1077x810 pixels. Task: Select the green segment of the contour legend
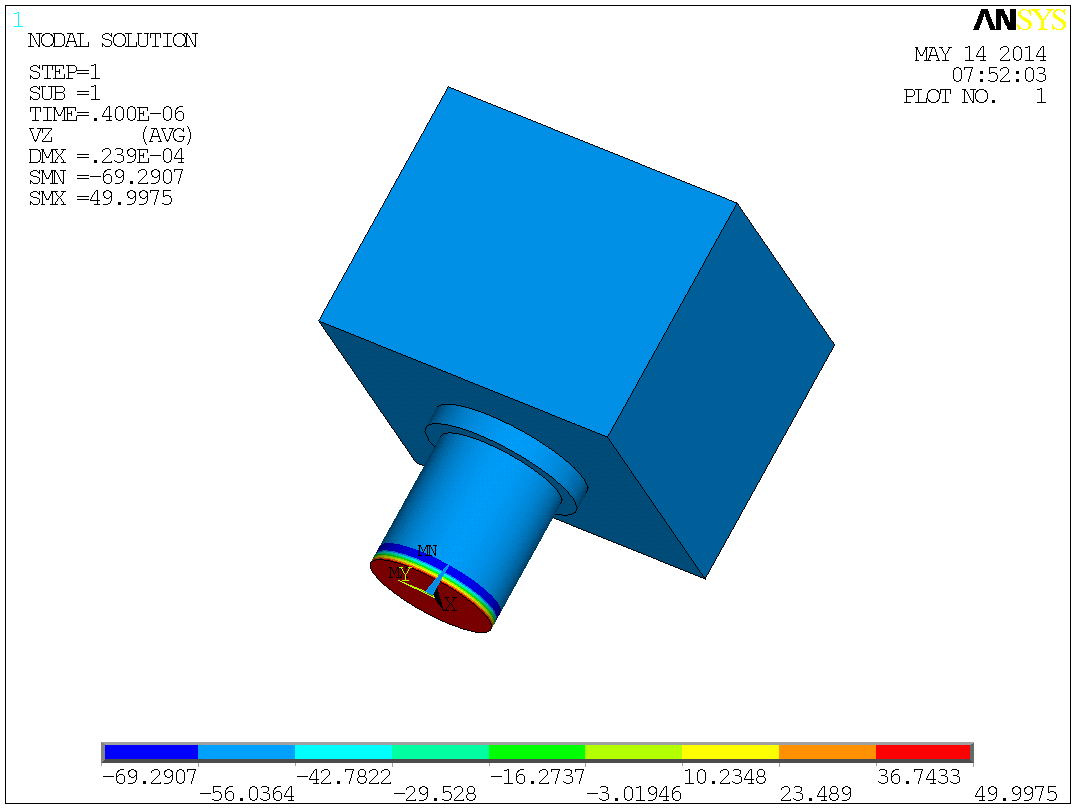535,751
